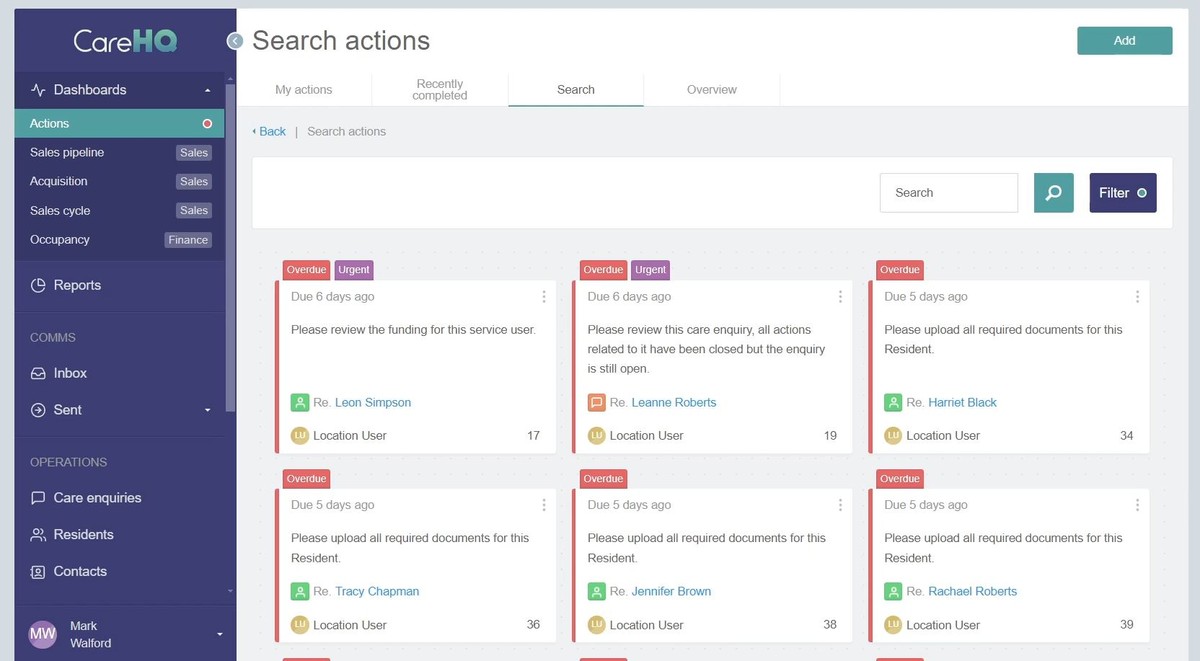Click the Location User avatar on Jennifer Brown's card
This screenshot has height=661, width=1200.
[x=595, y=624]
